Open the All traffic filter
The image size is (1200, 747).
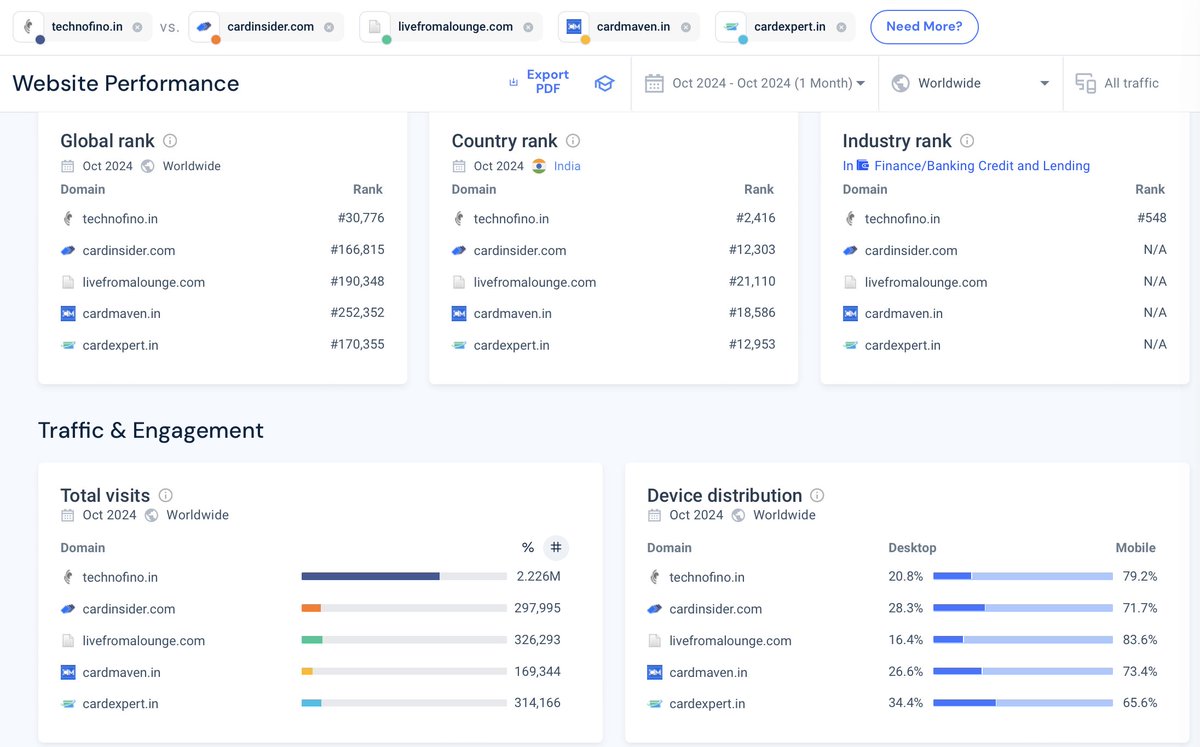[x=1117, y=83]
